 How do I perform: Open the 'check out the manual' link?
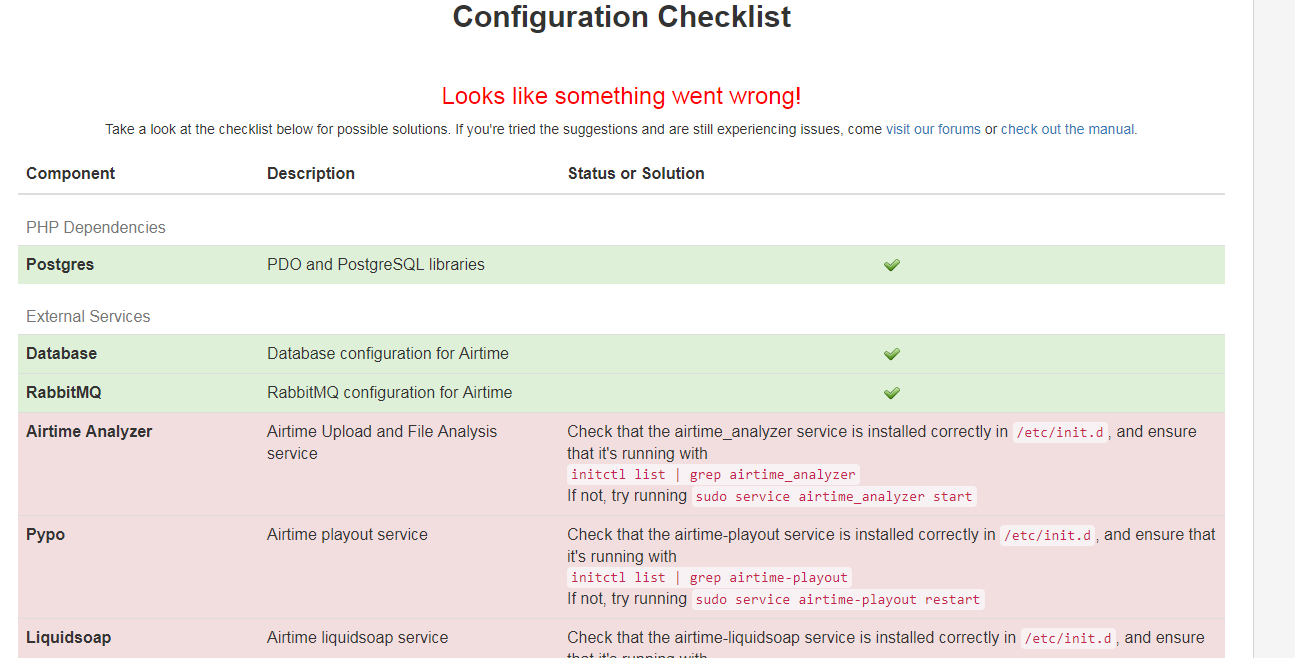pyautogui.click(x=1068, y=129)
